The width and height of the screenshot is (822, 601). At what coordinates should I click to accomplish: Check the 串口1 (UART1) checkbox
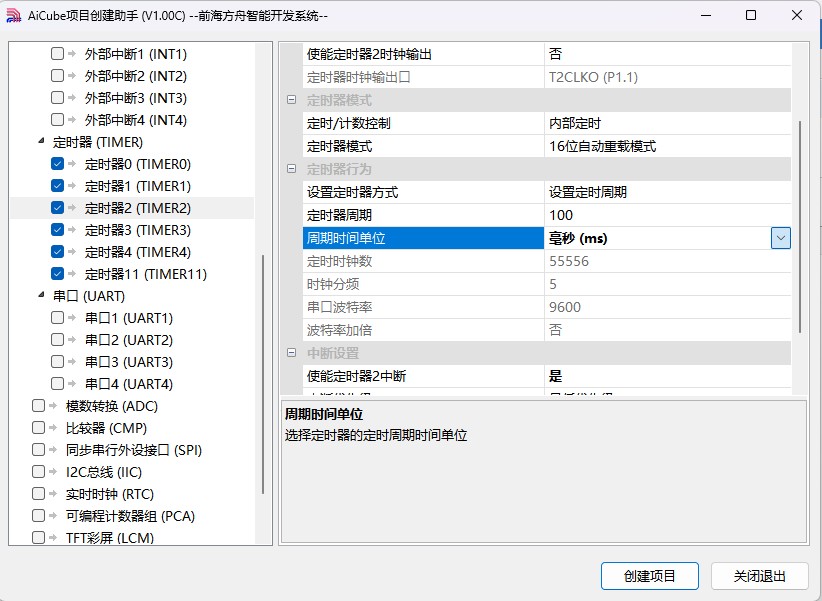click(x=58, y=318)
